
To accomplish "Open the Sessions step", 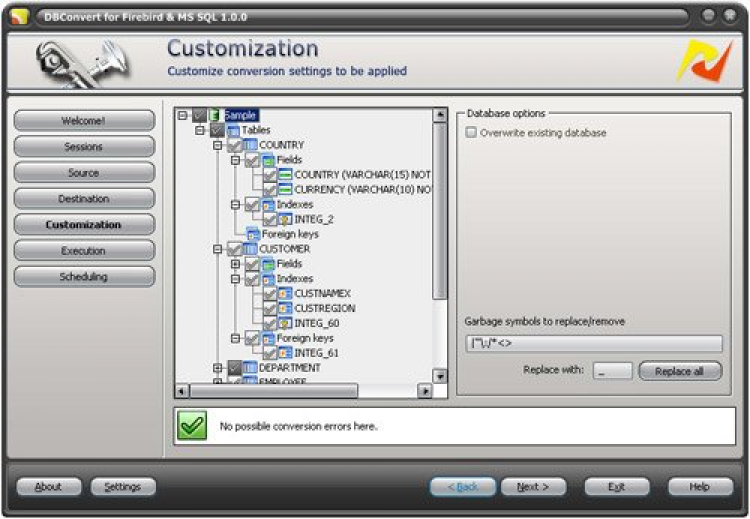I will click(x=84, y=146).
